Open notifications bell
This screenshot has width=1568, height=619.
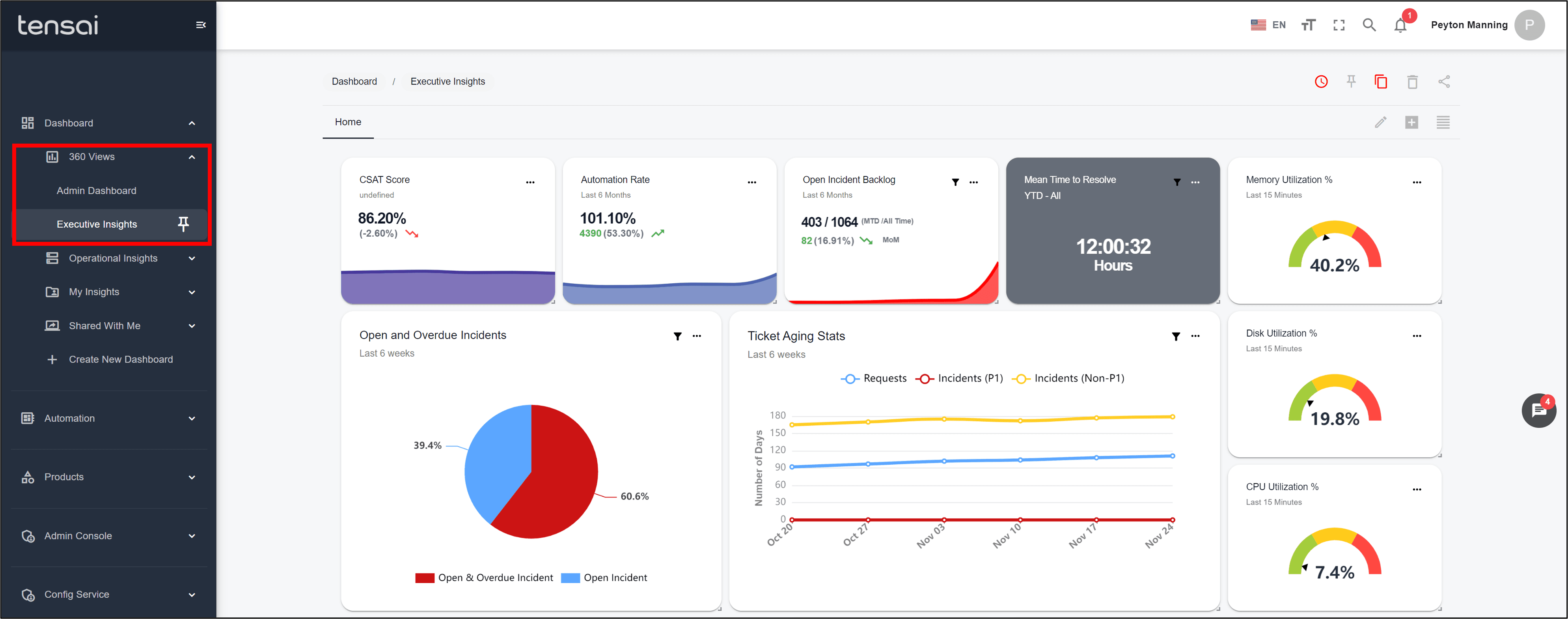[x=1400, y=25]
